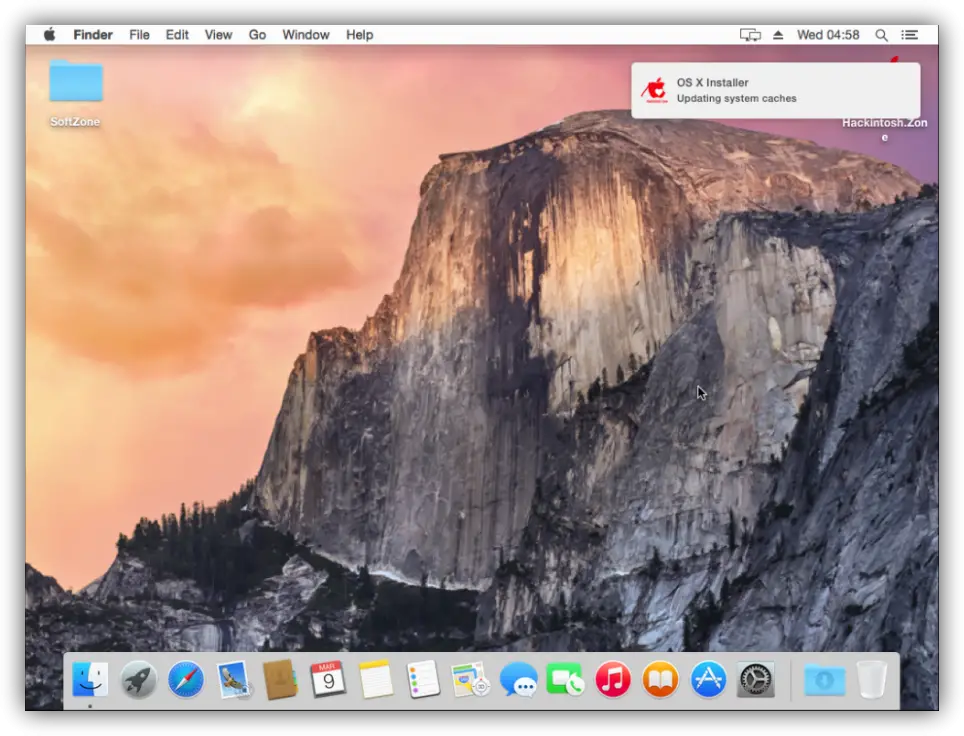Open Maps icon in Dock

[470, 679]
